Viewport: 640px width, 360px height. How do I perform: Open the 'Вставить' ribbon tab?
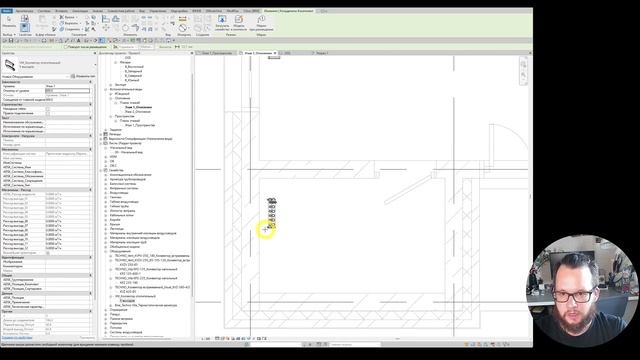(x=62, y=11)
